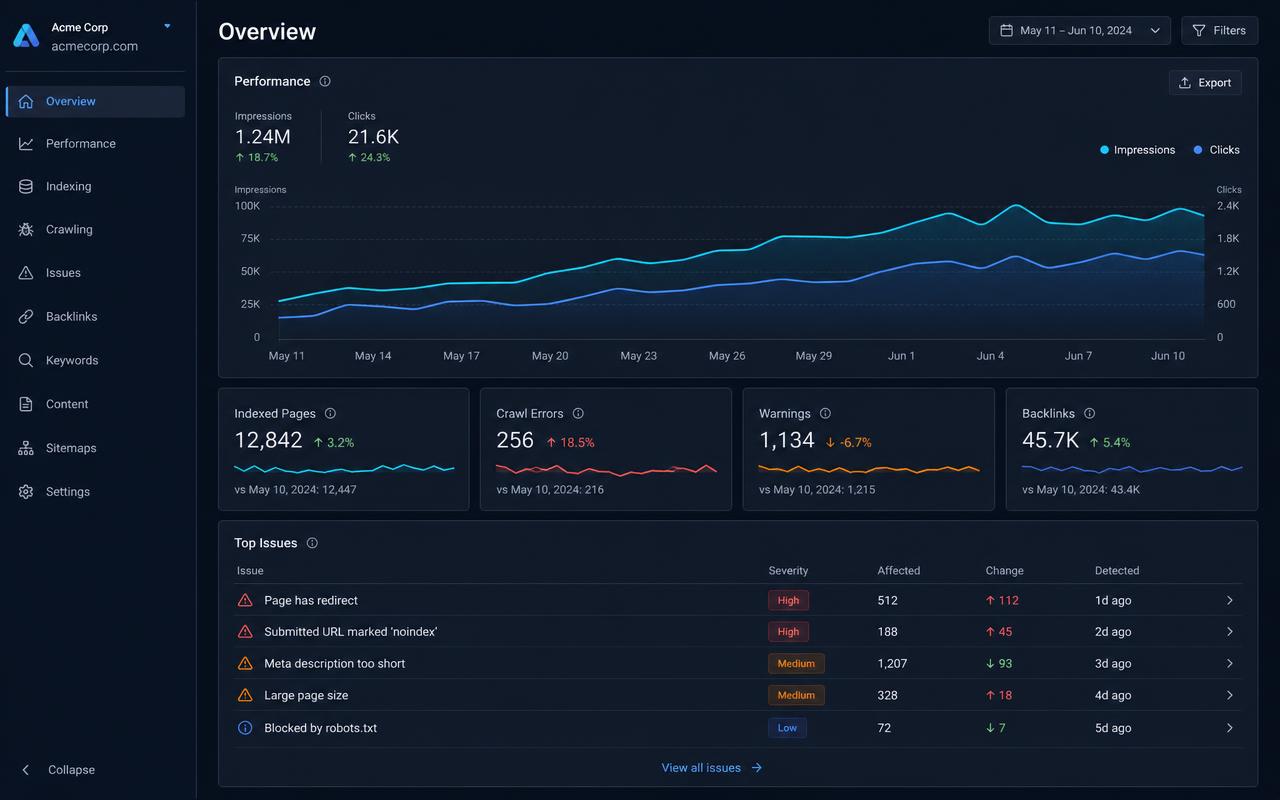The image size is (1280, 800).
Task: Click the Jun 4 label on chart axis
Action: pos(990,356)
